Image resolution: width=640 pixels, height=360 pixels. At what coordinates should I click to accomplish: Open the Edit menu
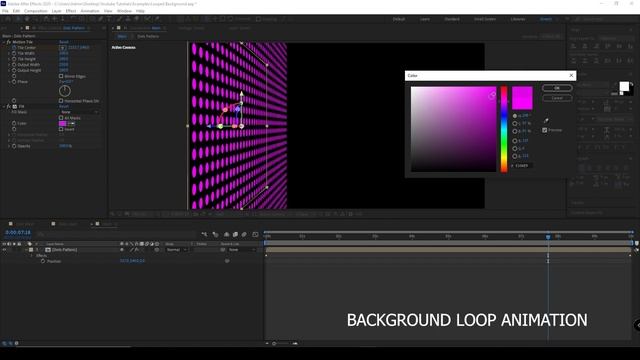point(16,11)
